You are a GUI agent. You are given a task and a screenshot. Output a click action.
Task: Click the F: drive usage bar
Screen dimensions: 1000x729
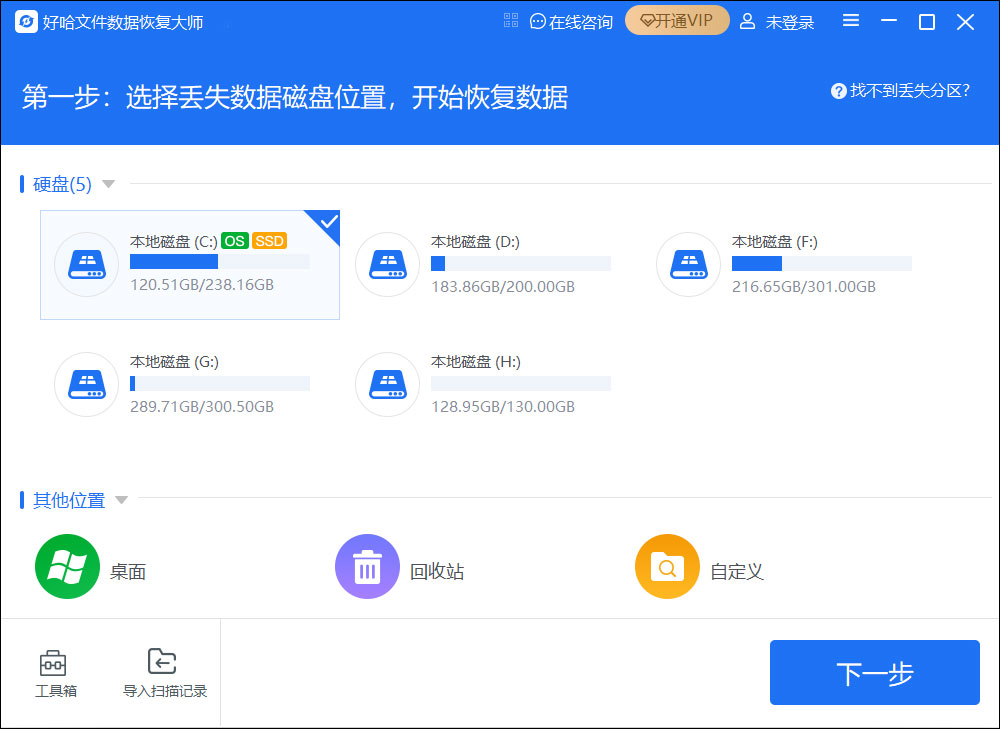click(x=821, y=263)
